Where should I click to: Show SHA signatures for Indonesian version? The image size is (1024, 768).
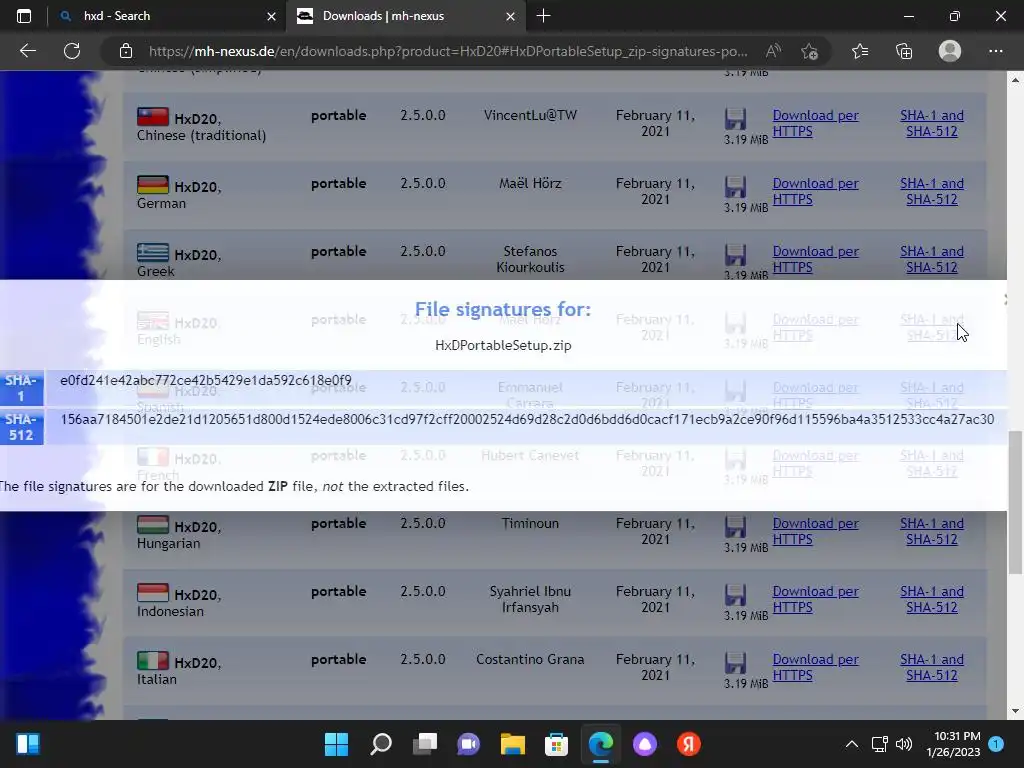(x=932, y=599)
